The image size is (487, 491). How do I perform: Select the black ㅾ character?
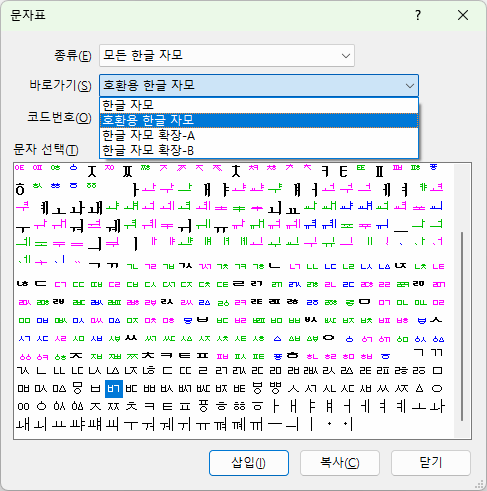pyautogui.click(x=401, y=389)
